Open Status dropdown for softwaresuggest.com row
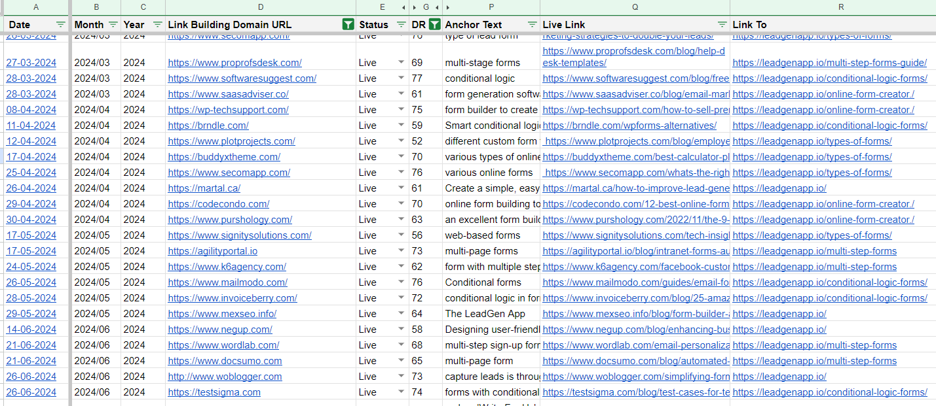 pos(401,78)
